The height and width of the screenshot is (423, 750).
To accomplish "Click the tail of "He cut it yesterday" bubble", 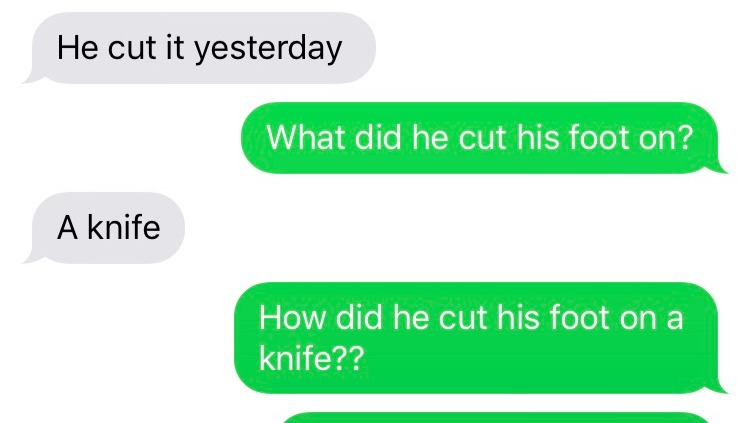I will (32, 78).
